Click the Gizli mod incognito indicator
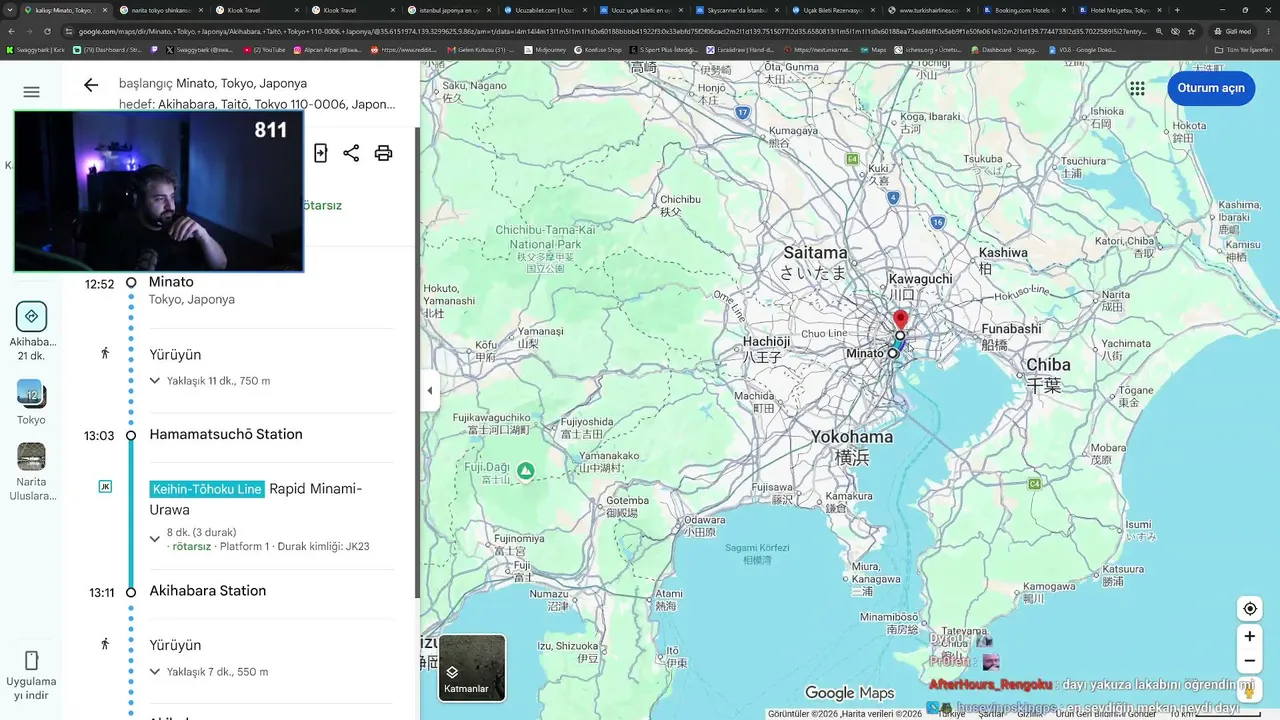The width and height of the screenshot is (1280, 720). (1232, 31)
